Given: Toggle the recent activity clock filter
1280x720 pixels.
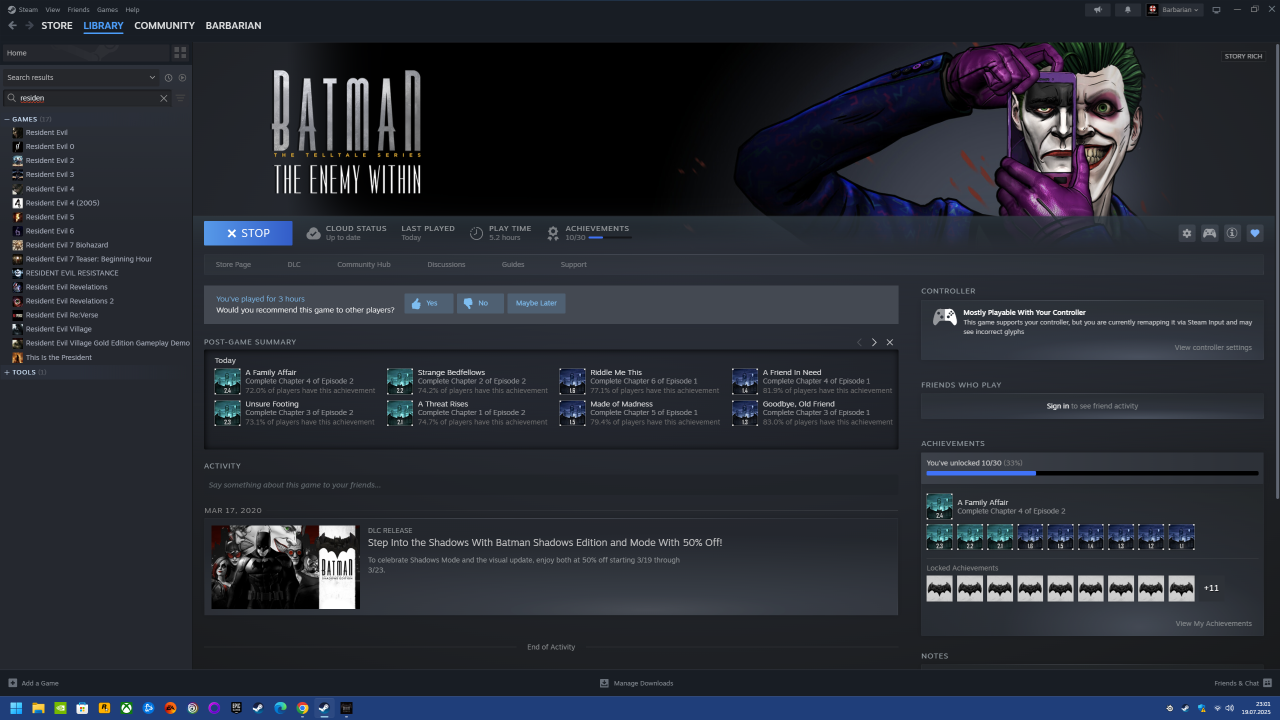Looking at the screenshot, I should (168, 77).
